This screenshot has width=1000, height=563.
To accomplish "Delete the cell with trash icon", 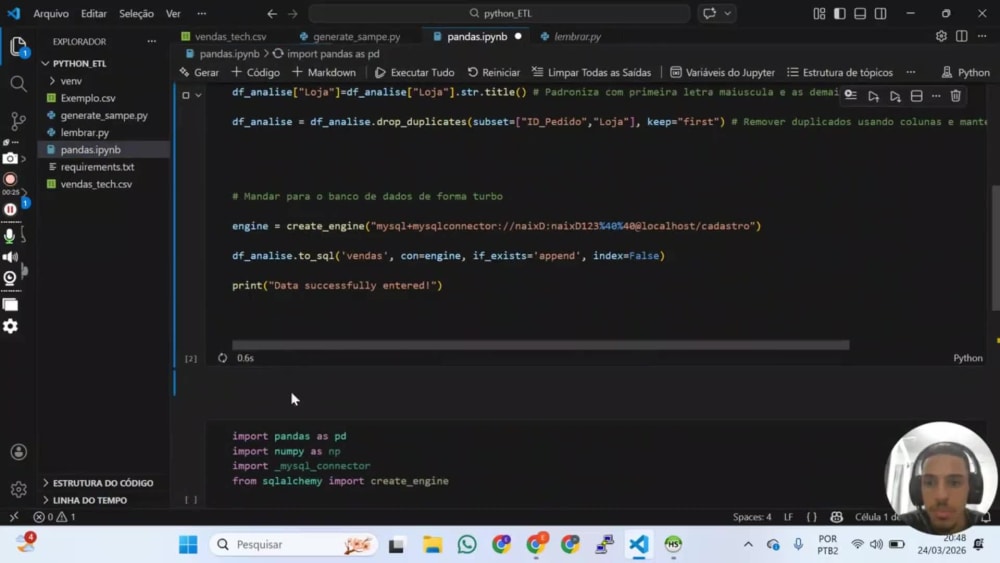I will pos(955,96).
